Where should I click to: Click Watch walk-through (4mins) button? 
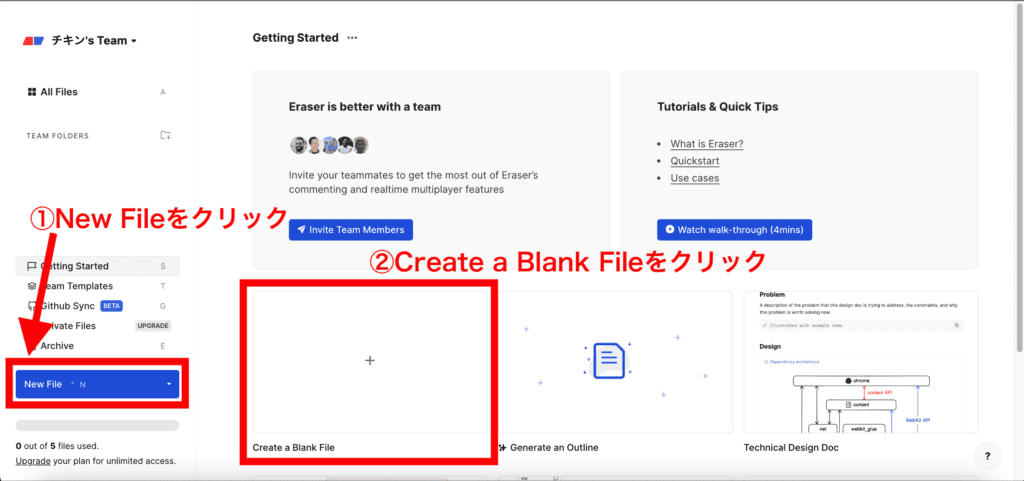734,230
